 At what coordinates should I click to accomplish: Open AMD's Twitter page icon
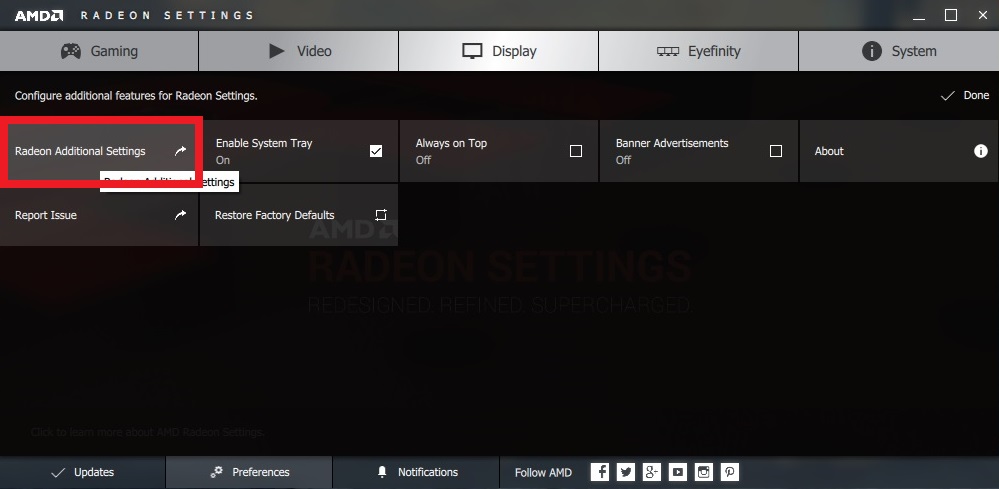[x=626, y=472]
